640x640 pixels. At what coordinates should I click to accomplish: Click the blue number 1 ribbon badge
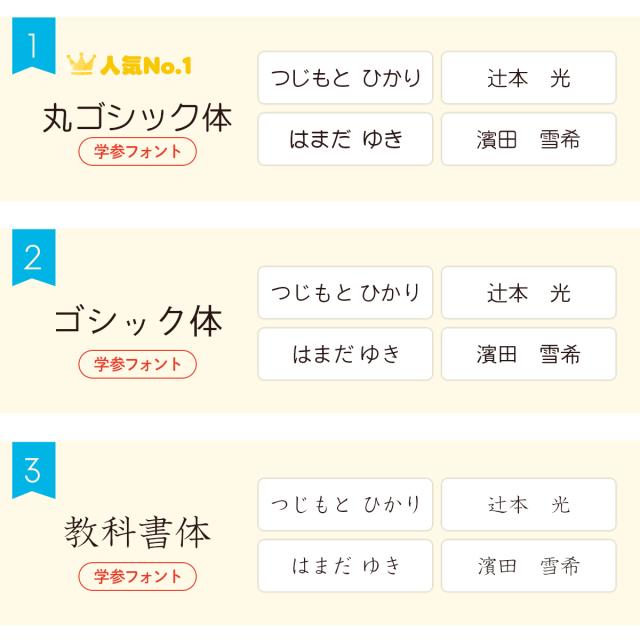[x=33, y=45]
